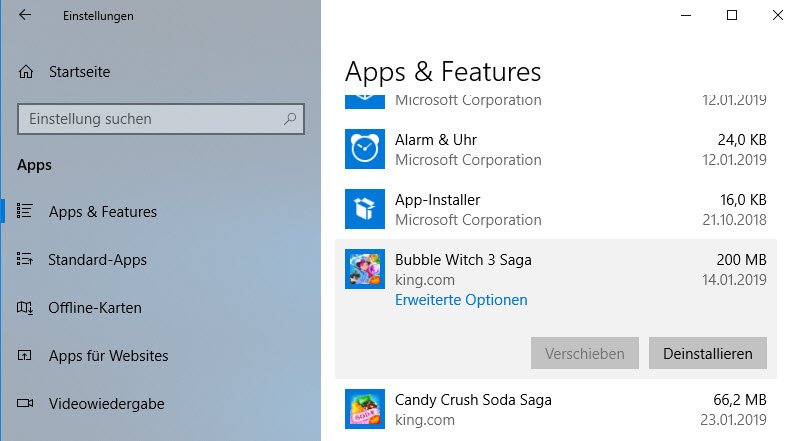Click the Bubble Witch 3 Saga icon
The image size is (800, 441).
362,269
